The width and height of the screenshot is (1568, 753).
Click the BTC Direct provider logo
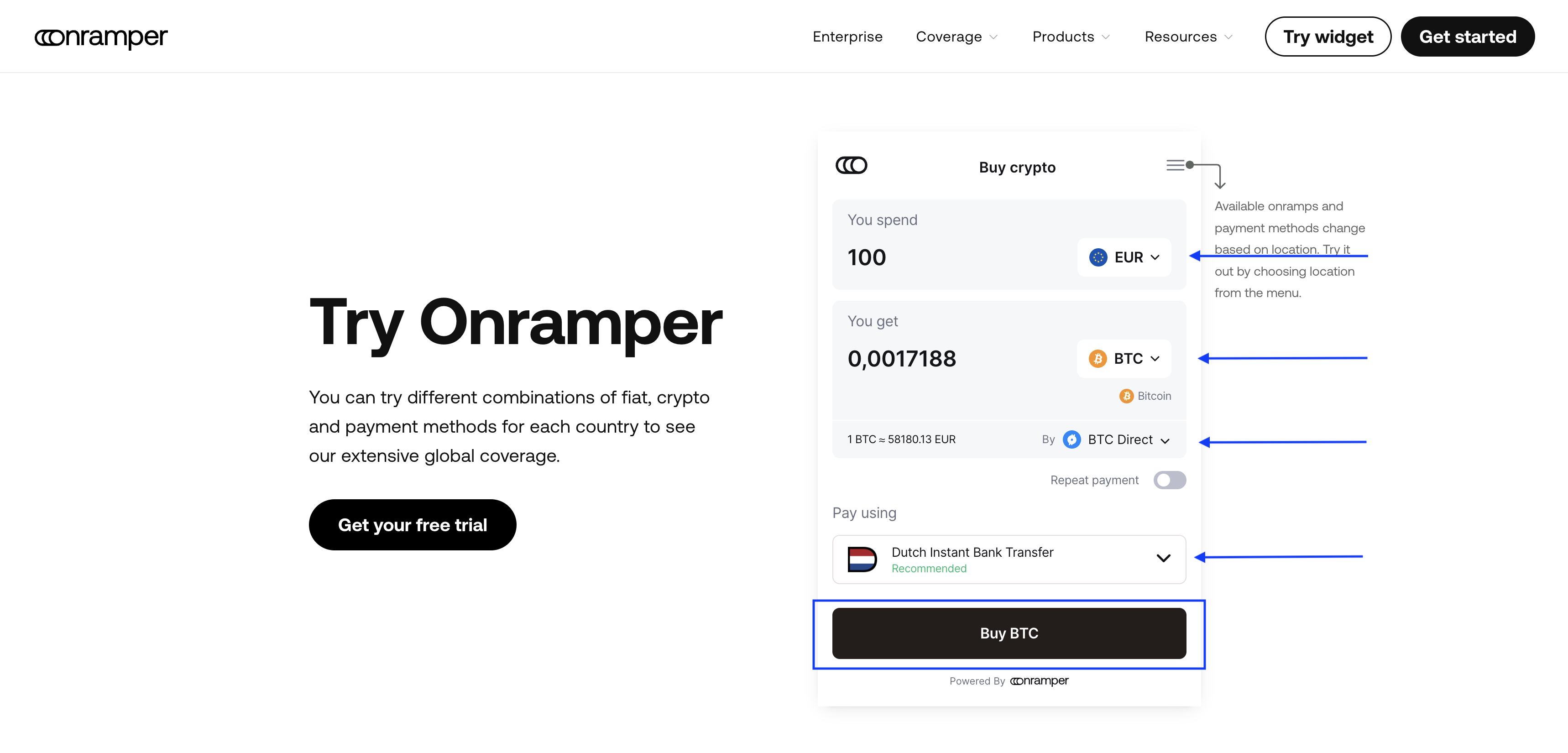click(x=1071, y=439)
